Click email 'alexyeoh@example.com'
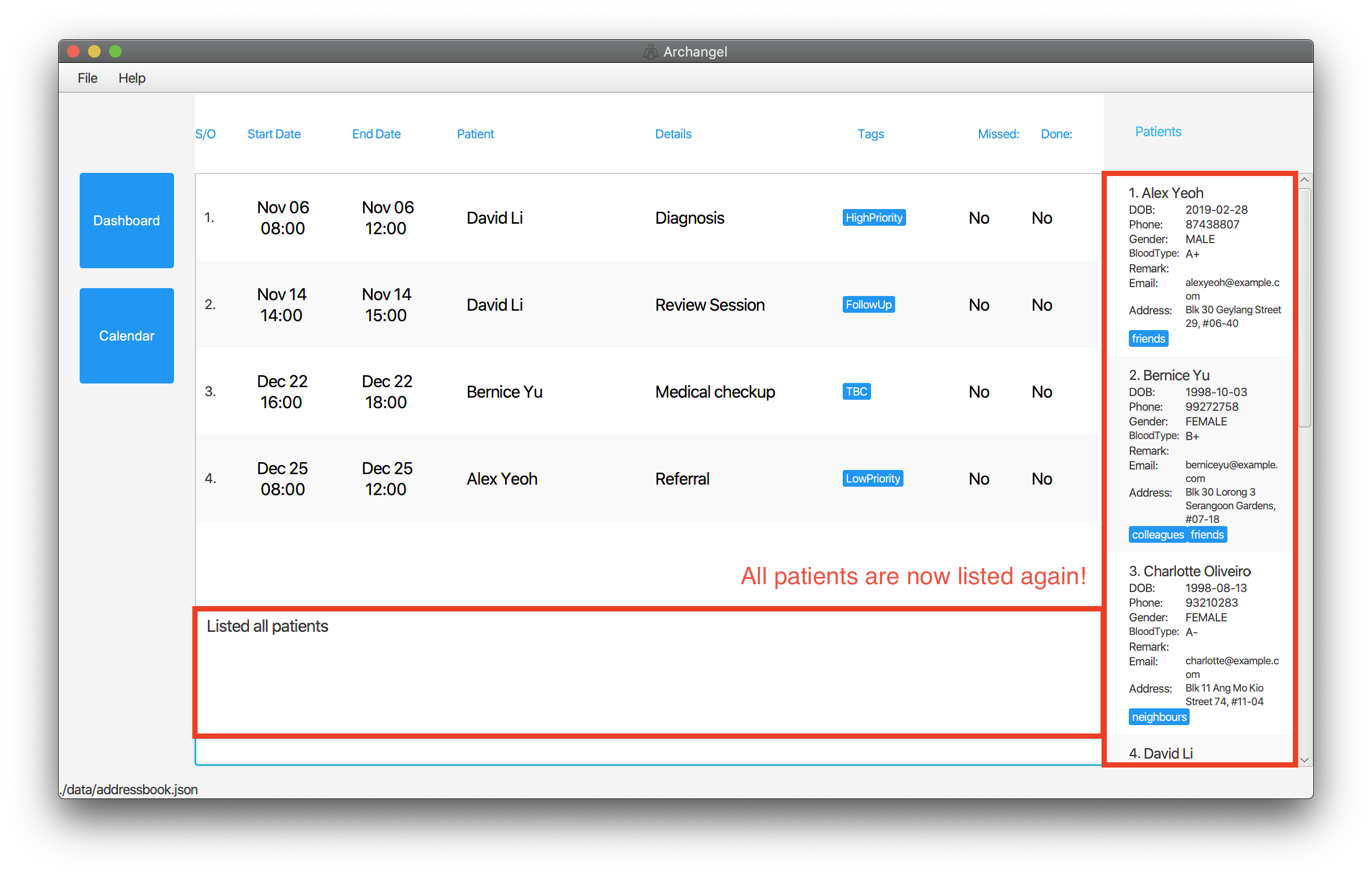The image size is (1372, 876). tap(1232, 289)
